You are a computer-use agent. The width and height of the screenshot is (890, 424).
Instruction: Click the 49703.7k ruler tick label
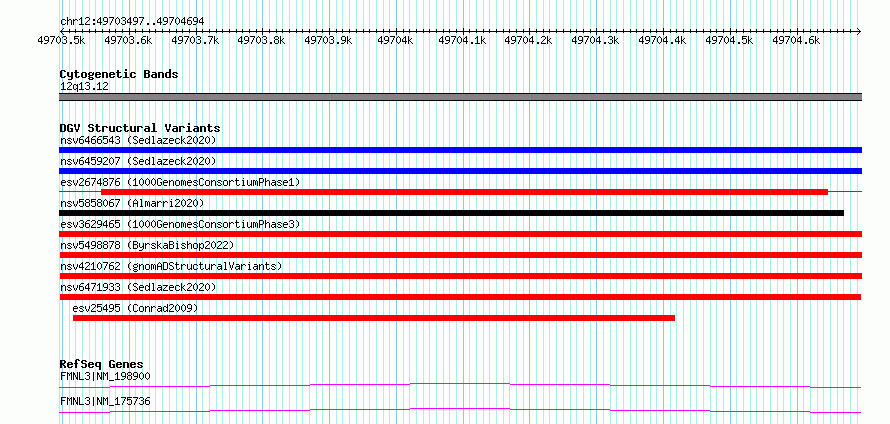pyautogui.click(x=195, y=40)
